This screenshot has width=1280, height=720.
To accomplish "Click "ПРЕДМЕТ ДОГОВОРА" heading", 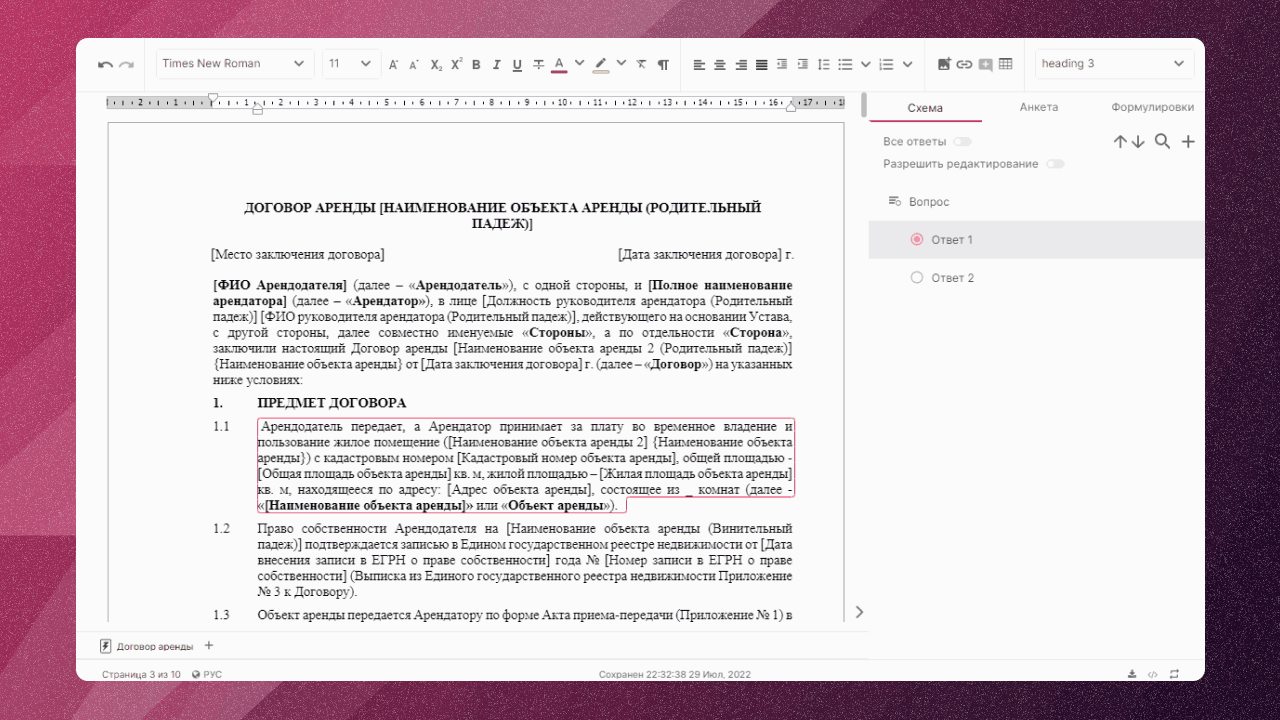I will (x=332, y=403).
